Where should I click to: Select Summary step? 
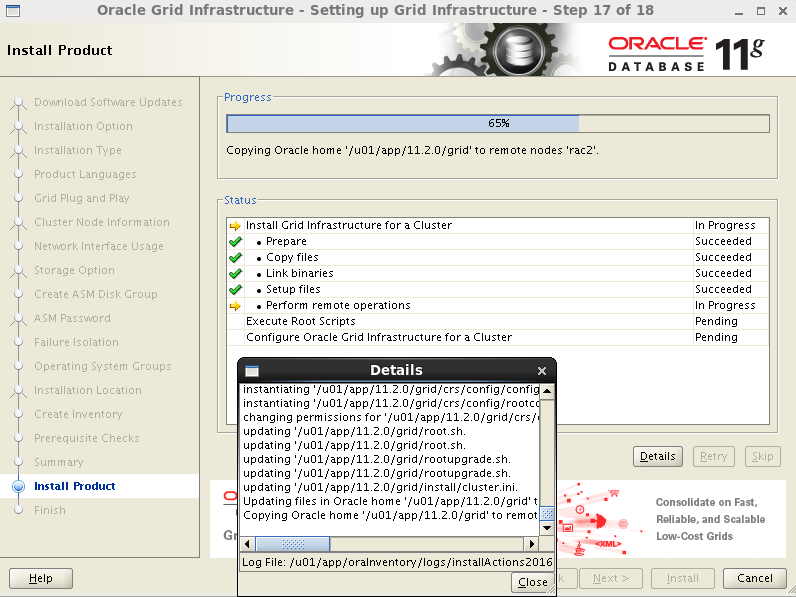point(58,462)
